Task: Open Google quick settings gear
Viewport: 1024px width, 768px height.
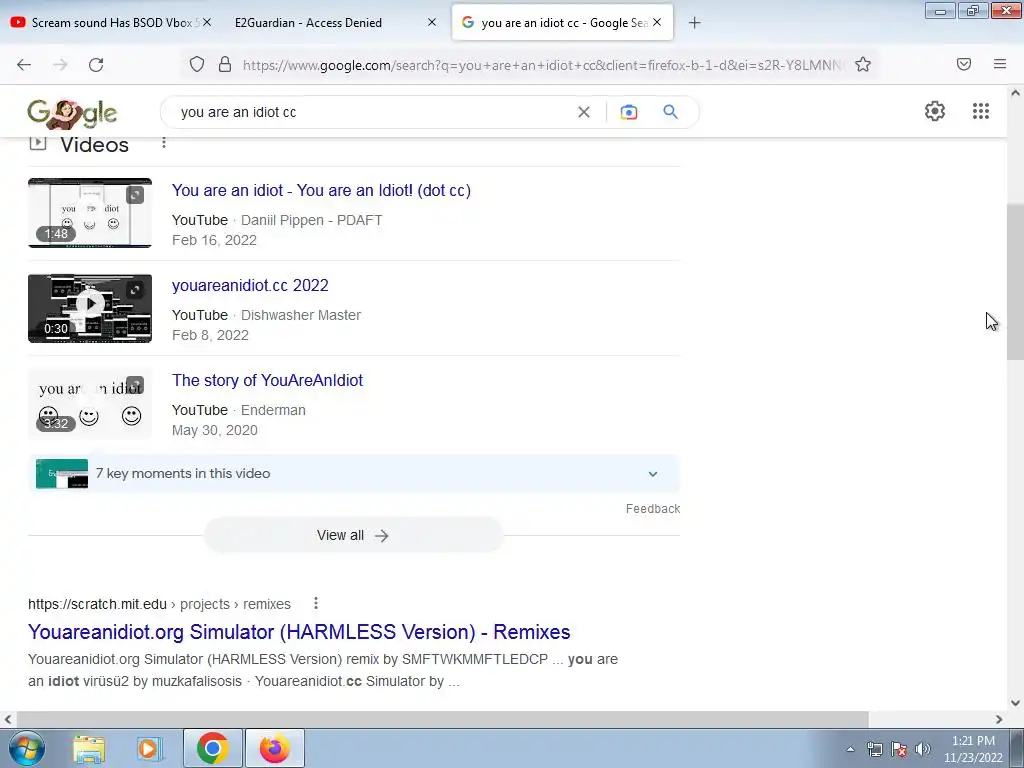Action: point(935,111)
